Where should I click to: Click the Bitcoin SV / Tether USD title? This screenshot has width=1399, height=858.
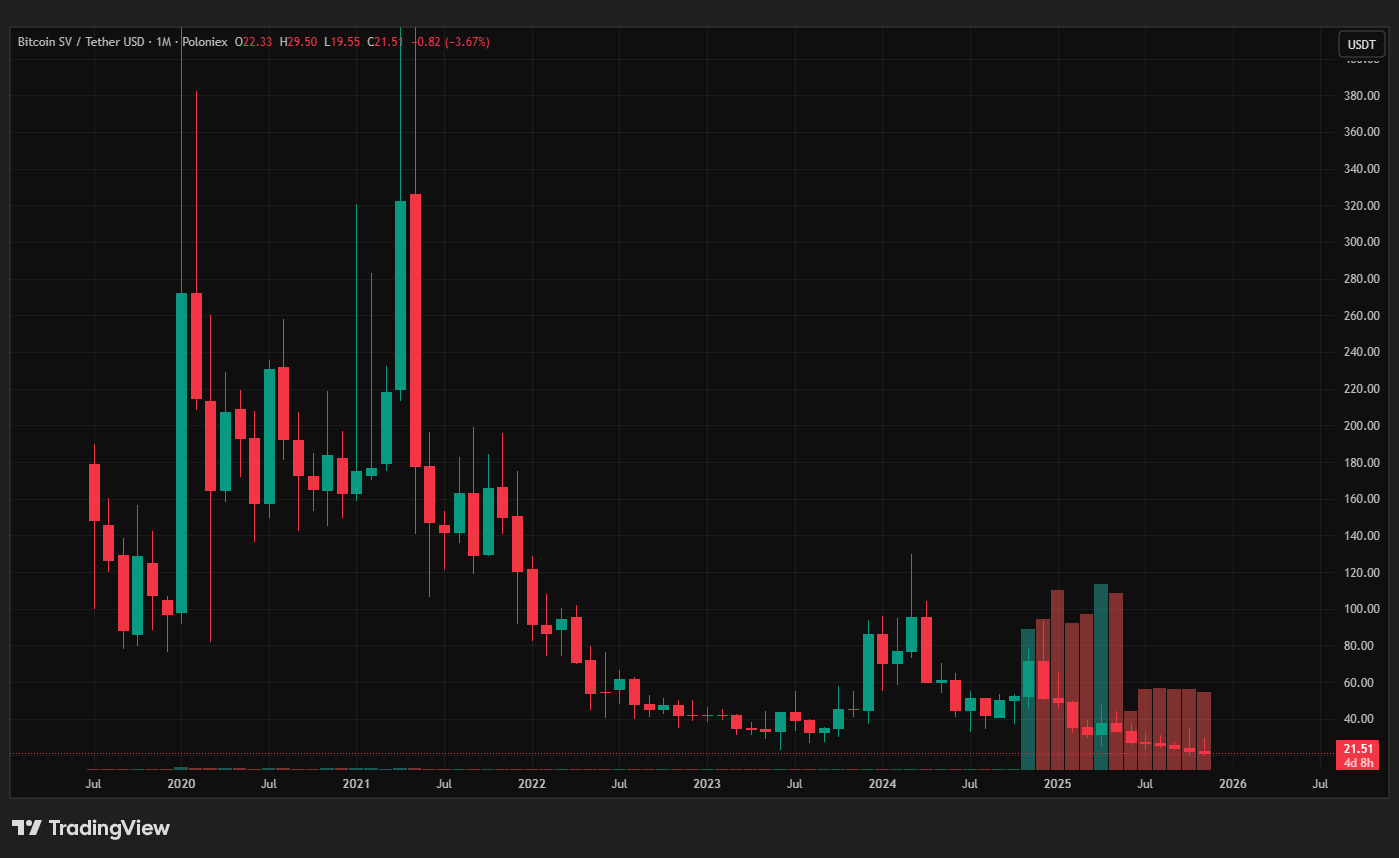80,42
